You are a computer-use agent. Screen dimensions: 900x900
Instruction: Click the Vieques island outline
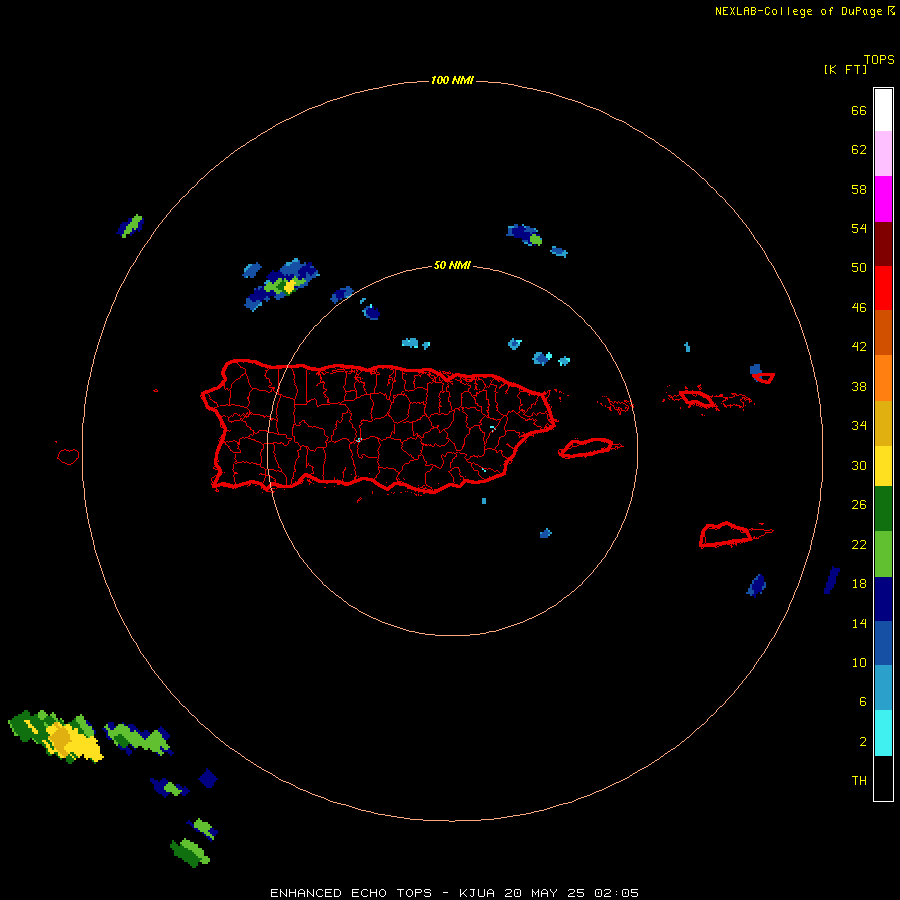point(588,448)
